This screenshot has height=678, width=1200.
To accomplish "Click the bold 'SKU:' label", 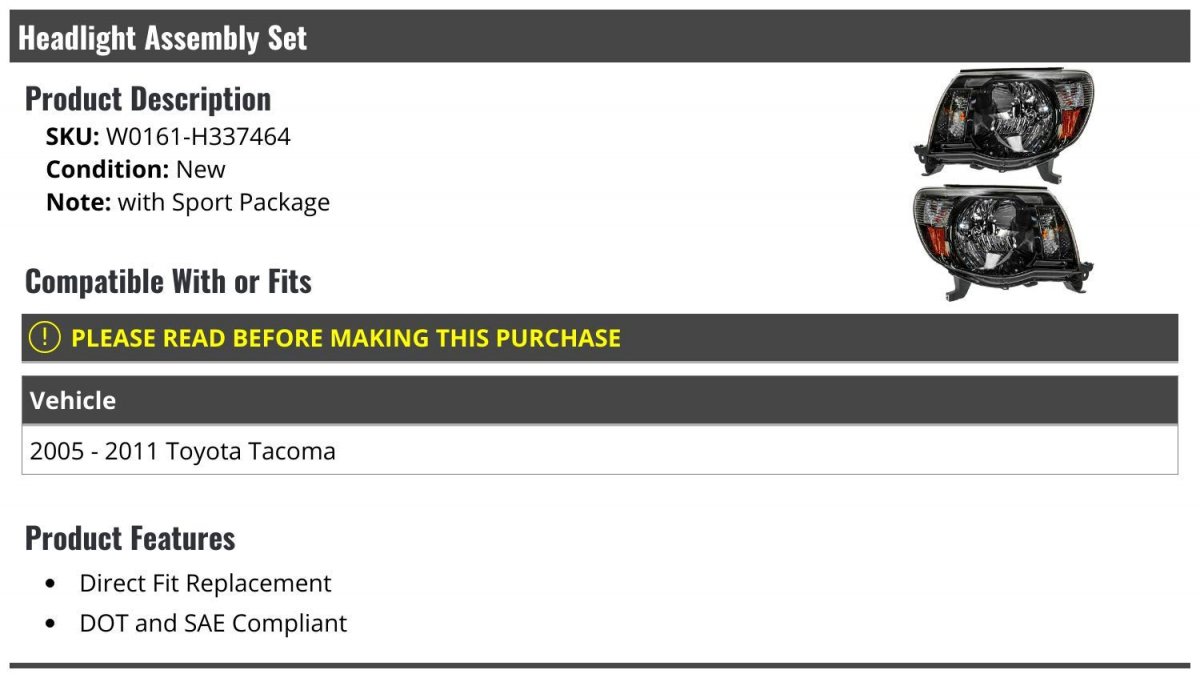I will (72, 136).
